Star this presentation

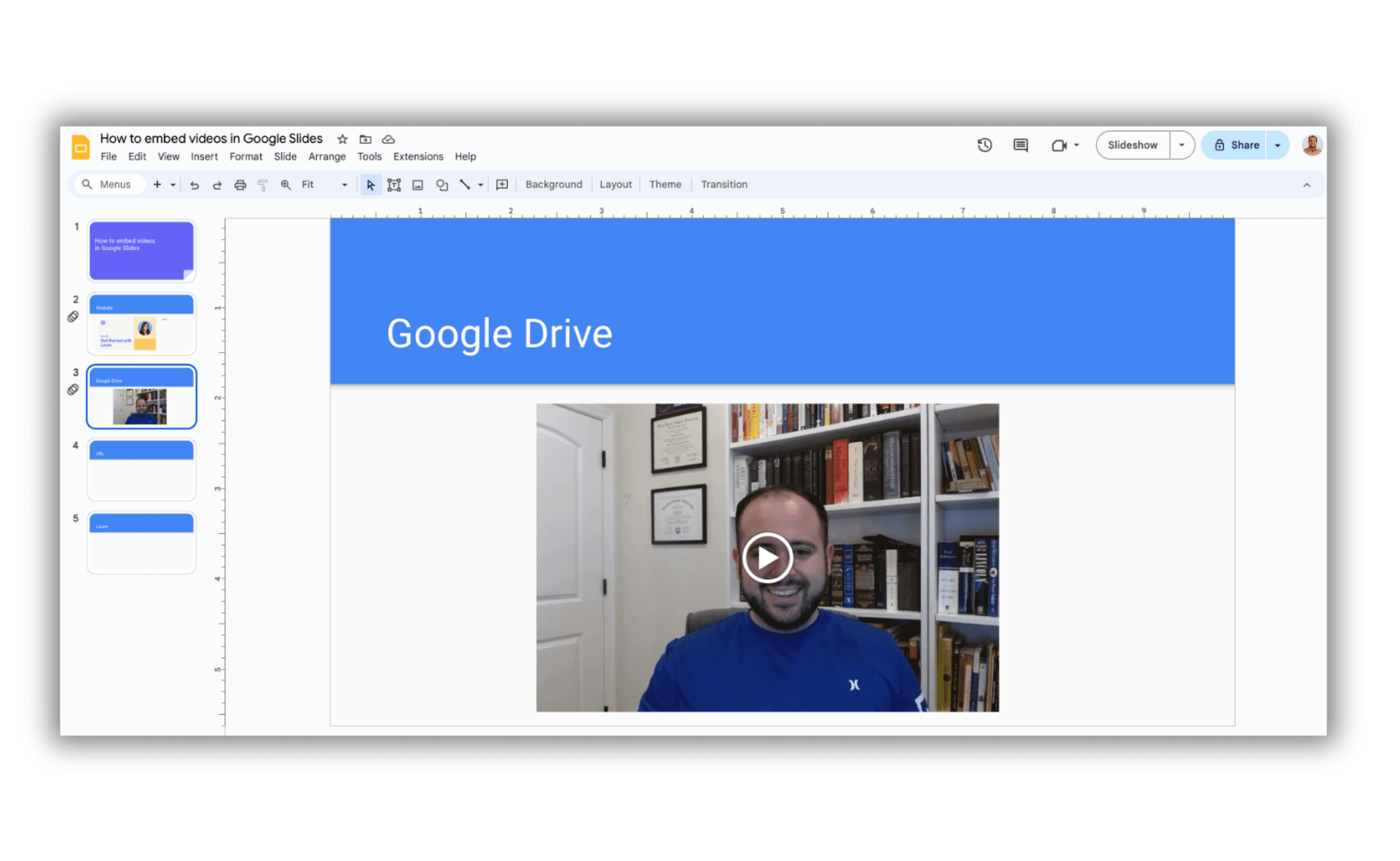[x=343, y=139]
